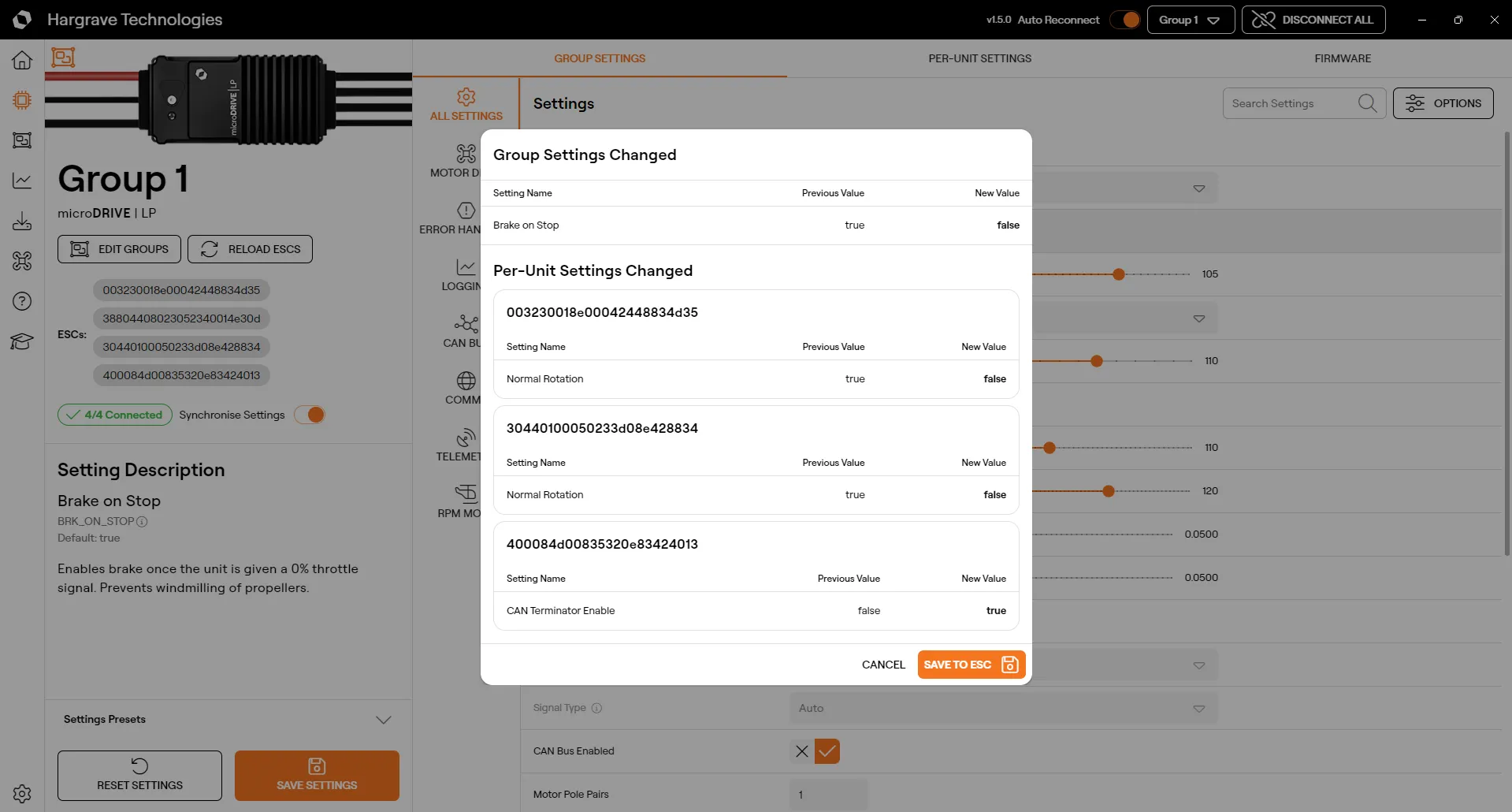
Task: Open the tutorials graduation cap icon
Action: tap(22, 341)
